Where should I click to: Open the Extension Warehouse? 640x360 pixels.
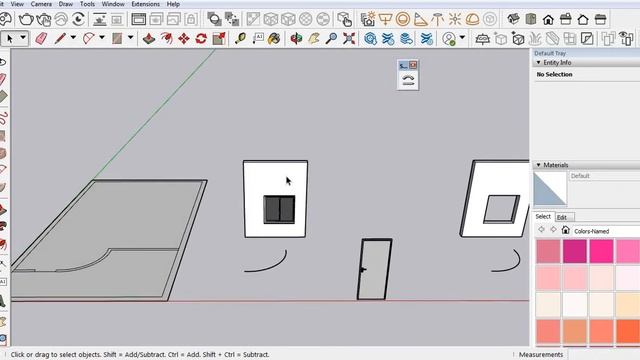[x=388, y=39]
